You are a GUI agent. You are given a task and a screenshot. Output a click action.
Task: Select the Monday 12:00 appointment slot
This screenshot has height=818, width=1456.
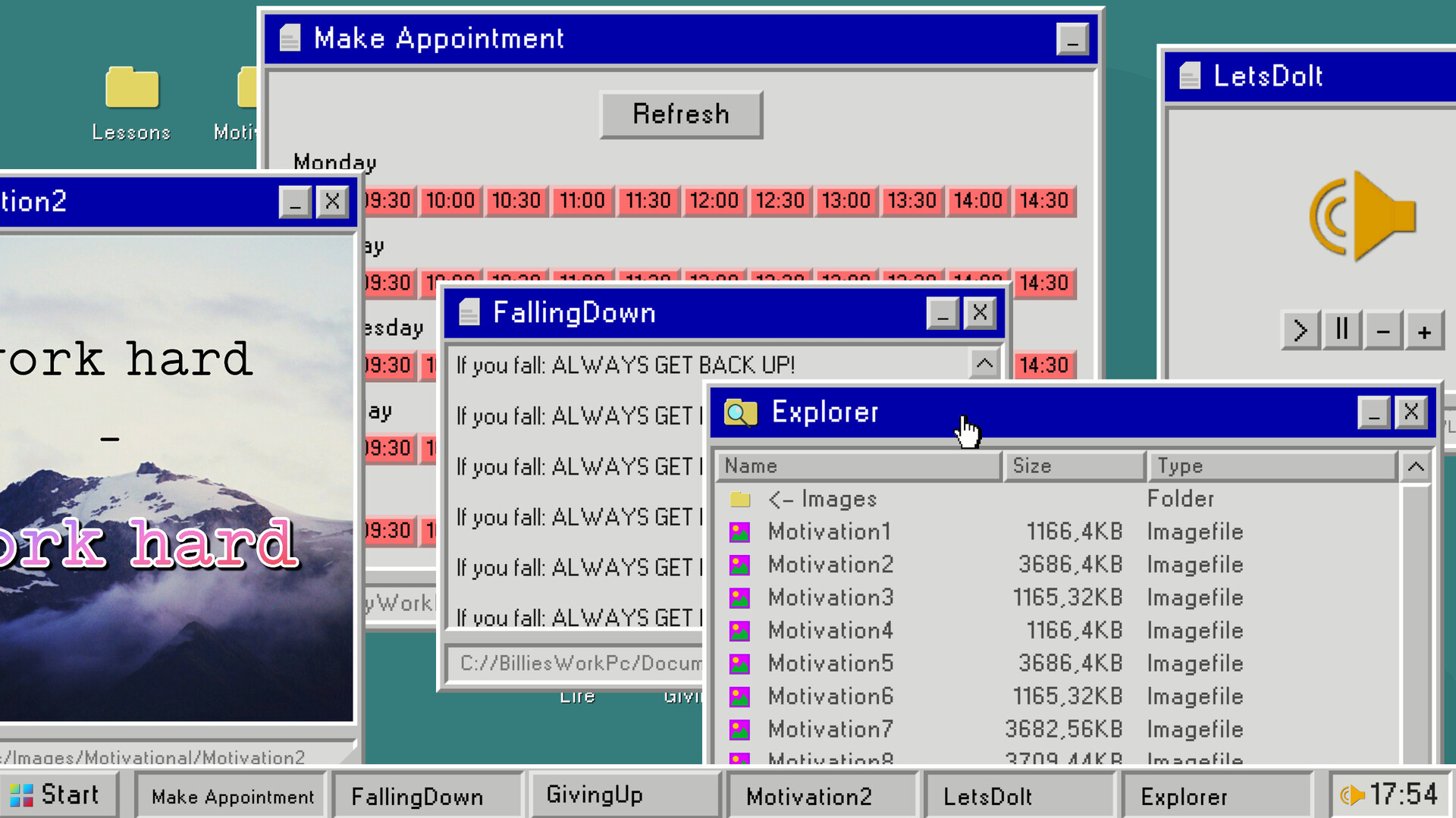[x=714, y=201]
